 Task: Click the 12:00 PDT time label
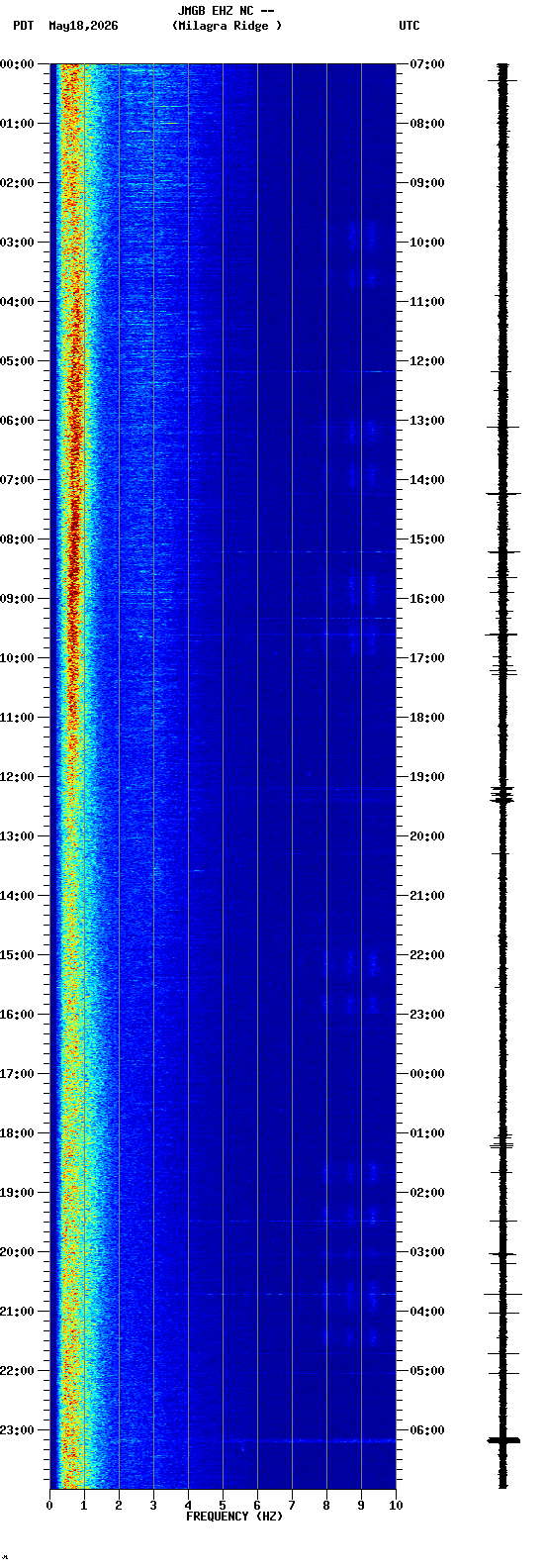click(17, 777)
